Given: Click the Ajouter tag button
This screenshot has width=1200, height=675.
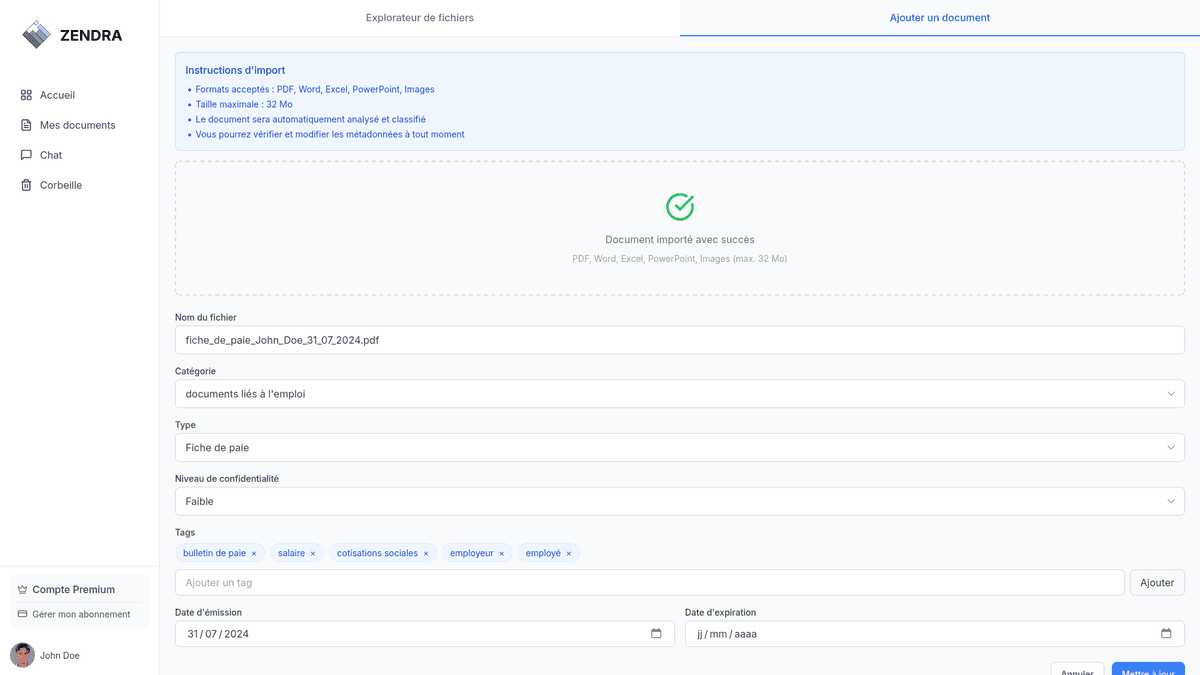Looking at the screenshot, I should pos(1157,583).
